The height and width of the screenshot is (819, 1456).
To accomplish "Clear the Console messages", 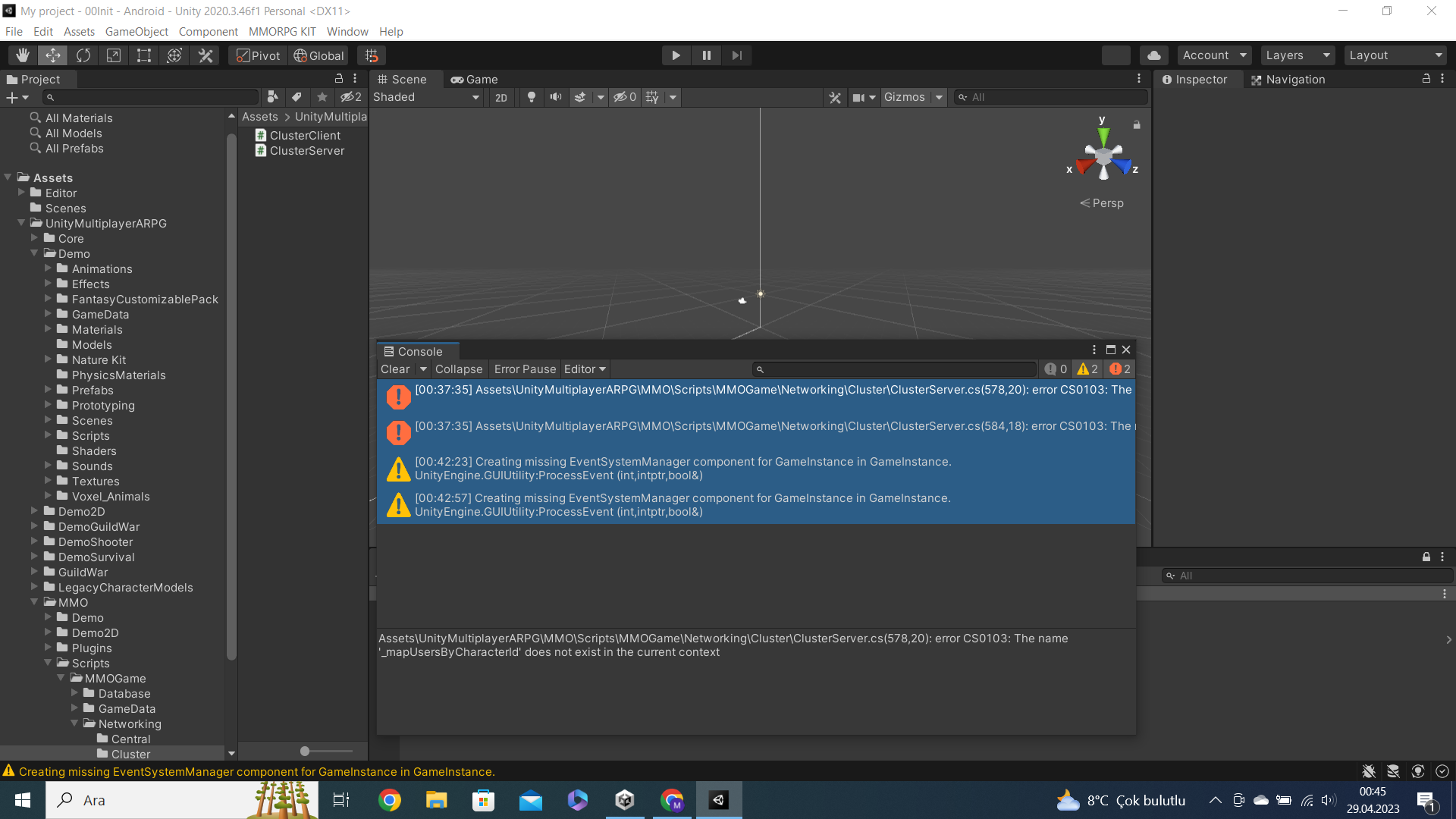I will click(x=394, y=369).
